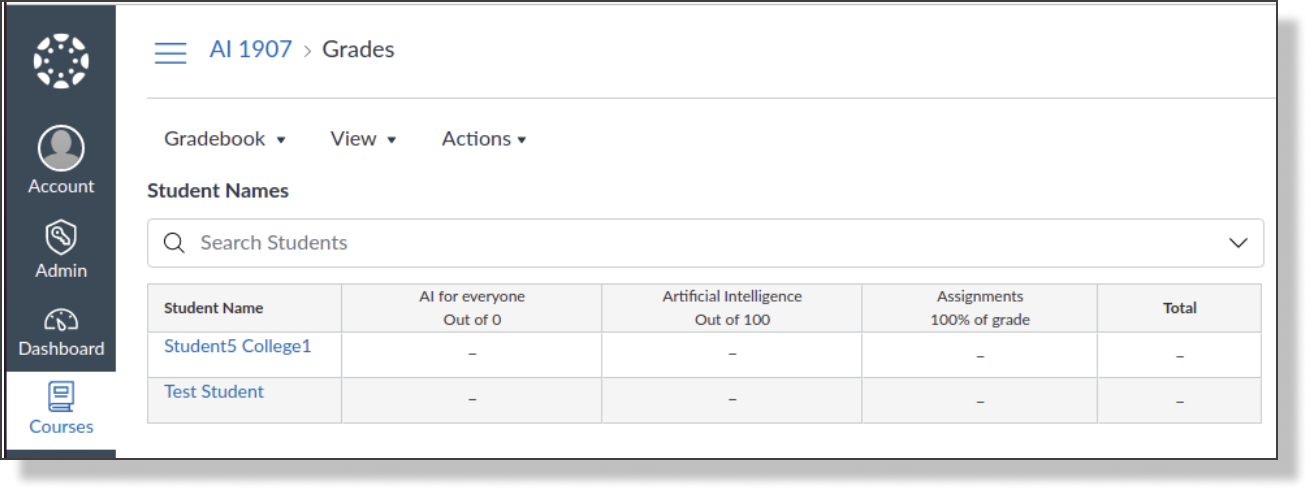Open the Account avatar icon
Screen dimensions: 1308x490
(61, 149)
